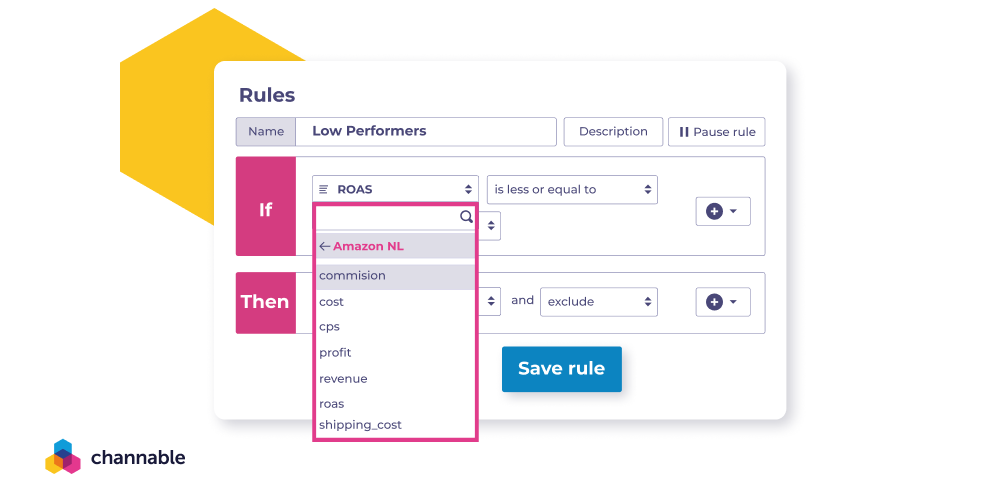The image size is (1000, 500).
Task: Choose profit in the dropdown list
Action: [x=395, y=353]
